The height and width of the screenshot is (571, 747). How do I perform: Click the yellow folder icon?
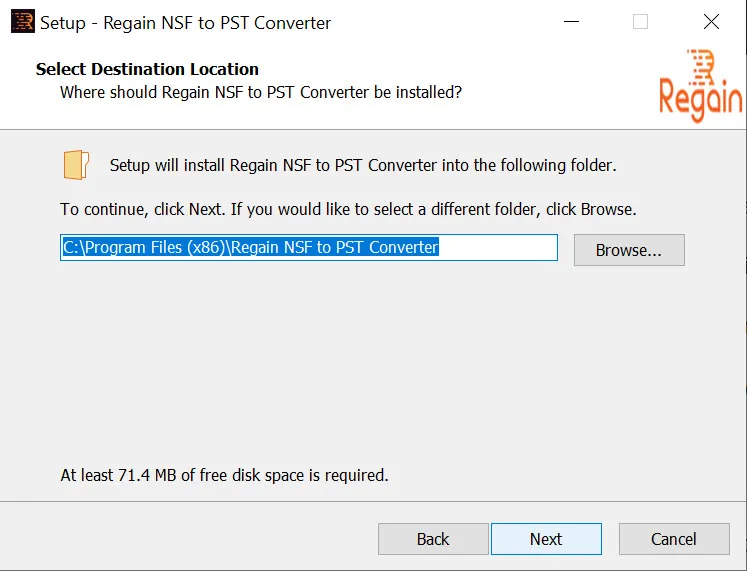pyautogui.click(x=76, y=165)
